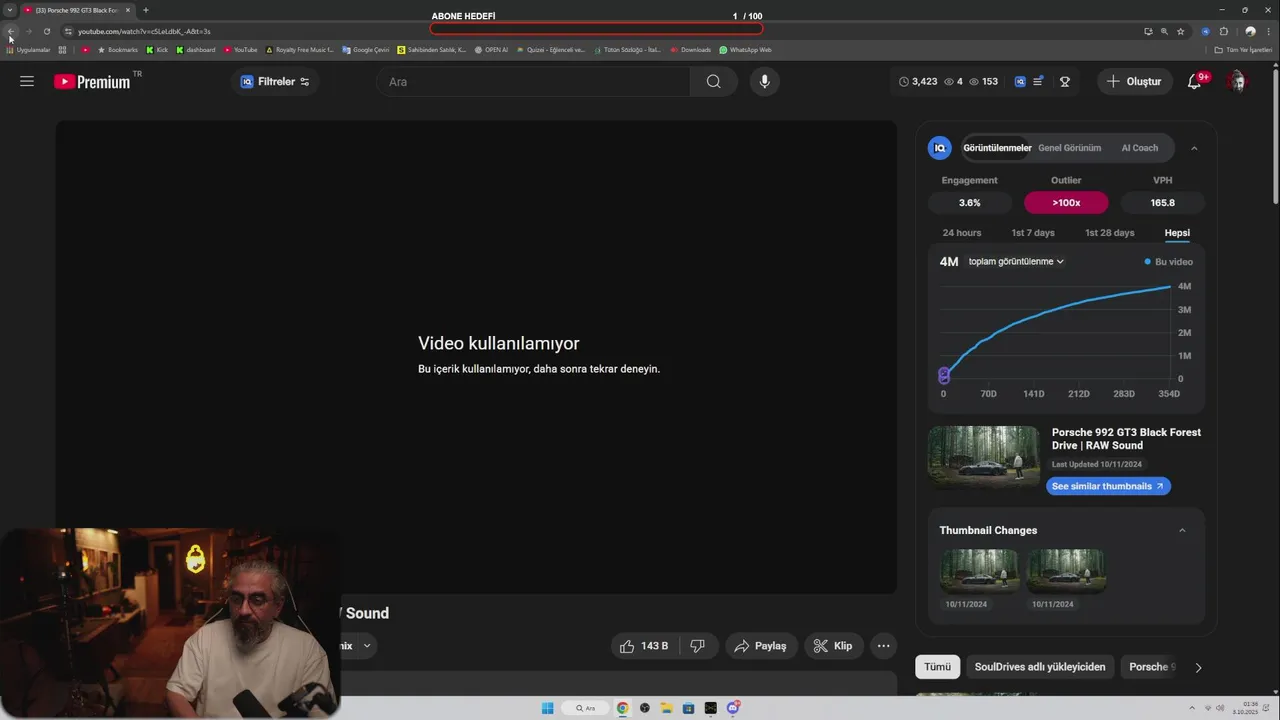Collapse the Thumbnail Changes section
This screenshot has height=720, width=1280.
pos(1182,530)
